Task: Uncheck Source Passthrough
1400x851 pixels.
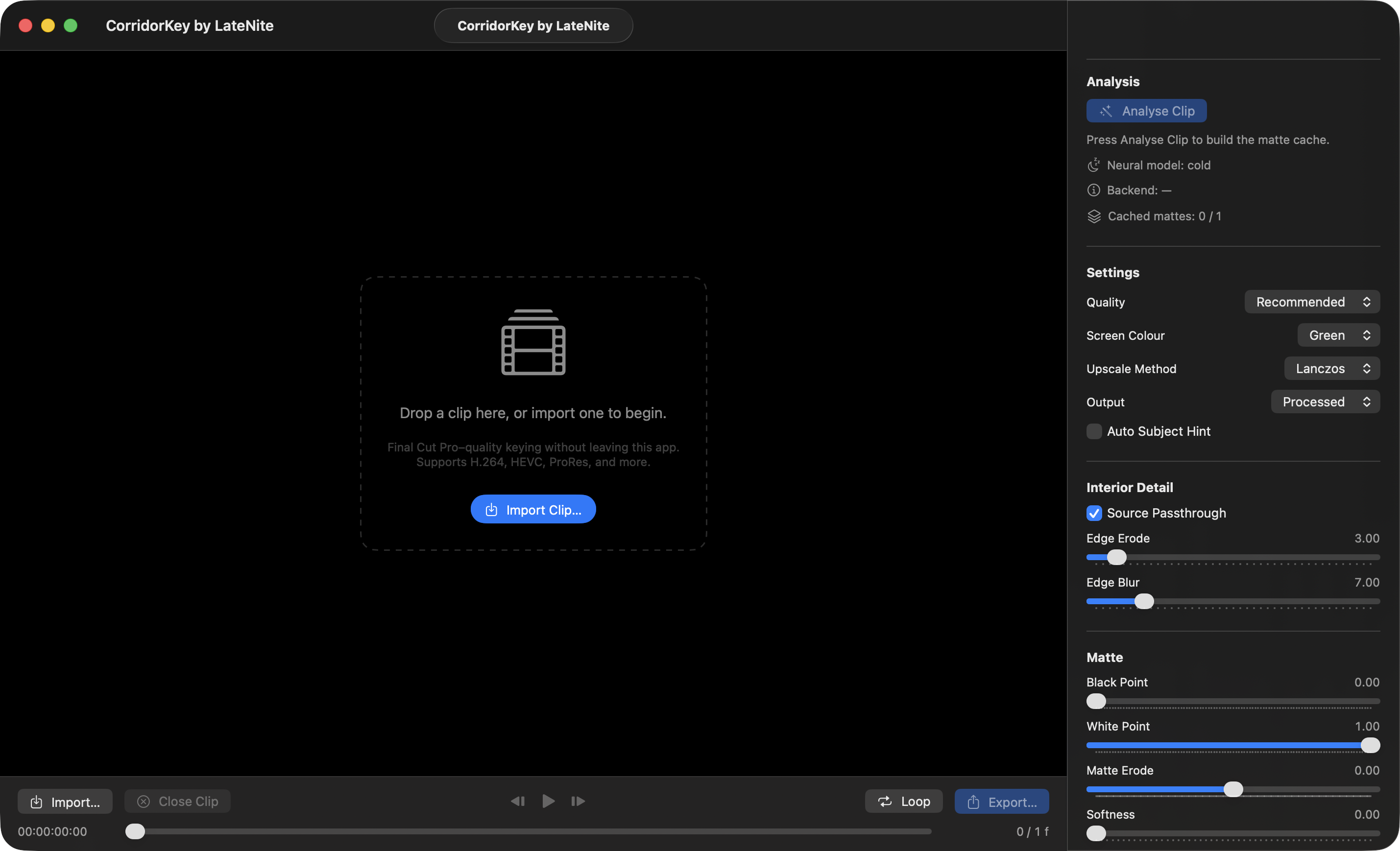Action: click(1094, 513)
